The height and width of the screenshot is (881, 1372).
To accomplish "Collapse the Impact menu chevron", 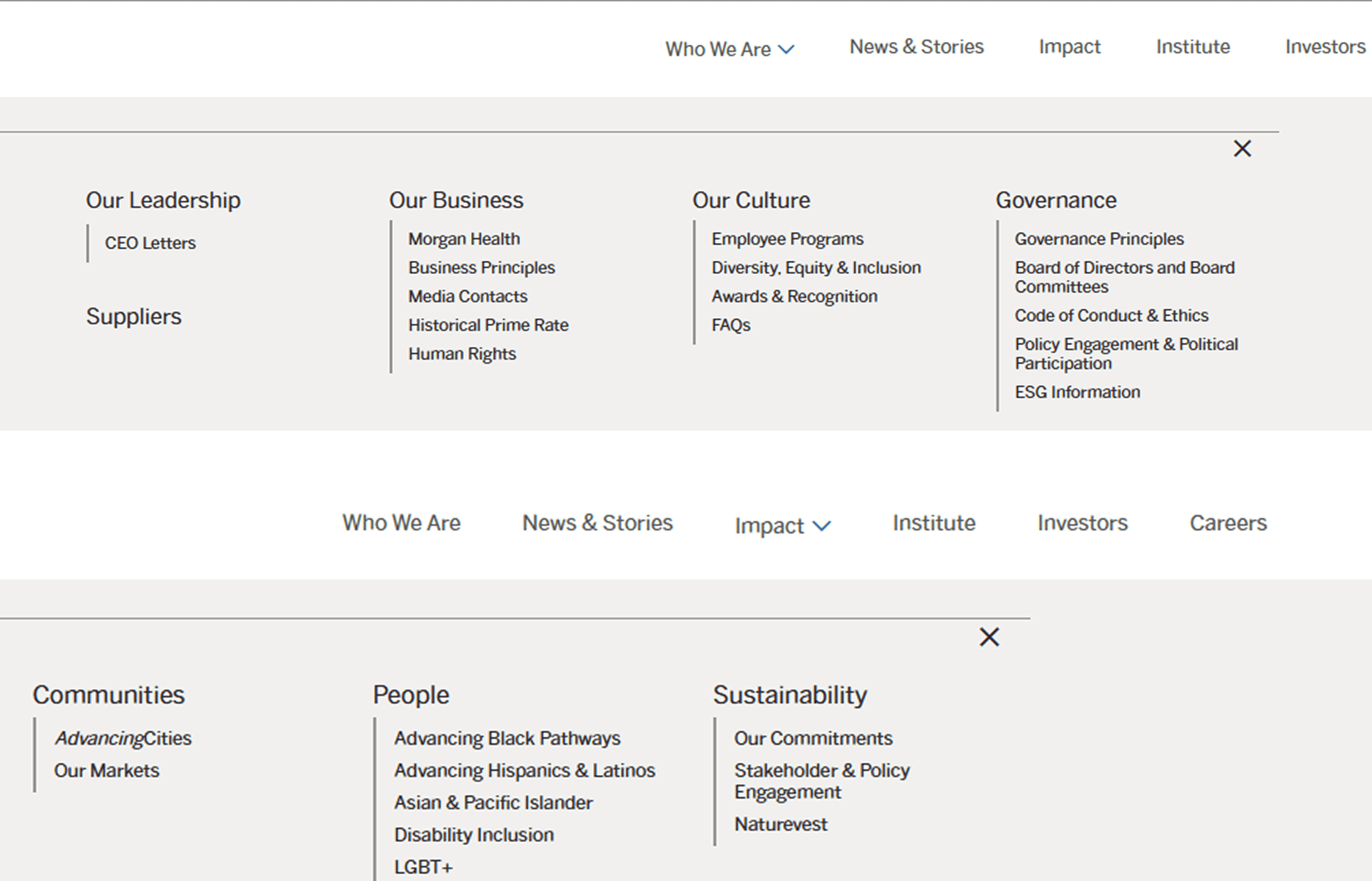I will (x=822, y=526).
